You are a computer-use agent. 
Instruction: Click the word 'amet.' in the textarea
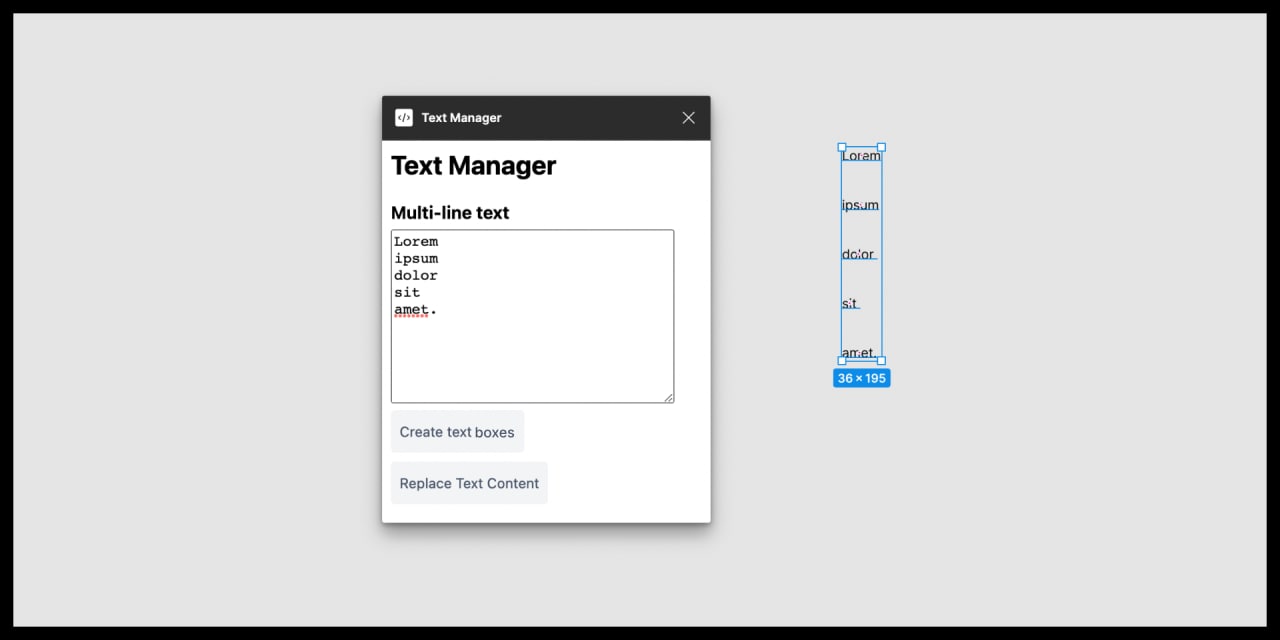[x=415, y=310]
